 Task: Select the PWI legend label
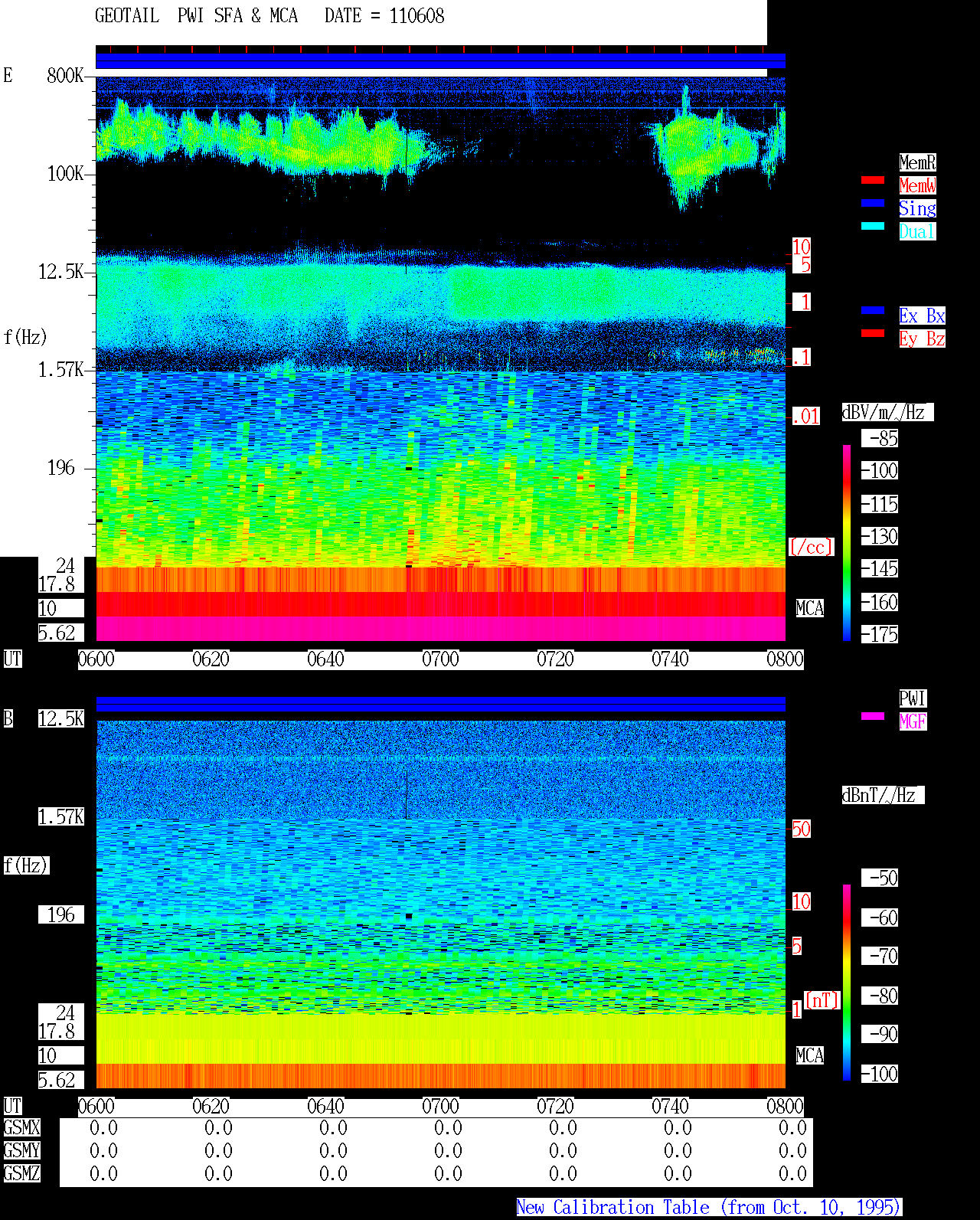[913, 698]
